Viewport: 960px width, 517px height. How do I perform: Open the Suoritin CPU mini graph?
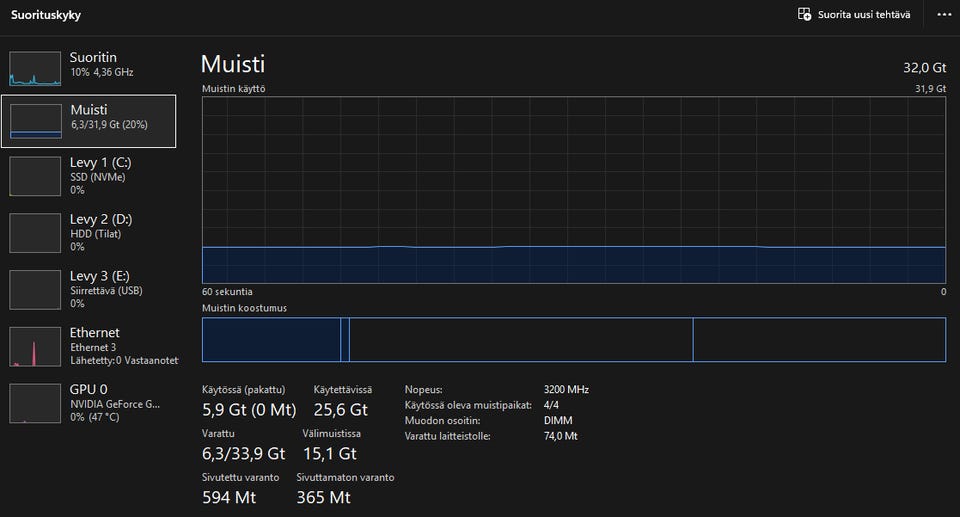(x=35, y=69)
